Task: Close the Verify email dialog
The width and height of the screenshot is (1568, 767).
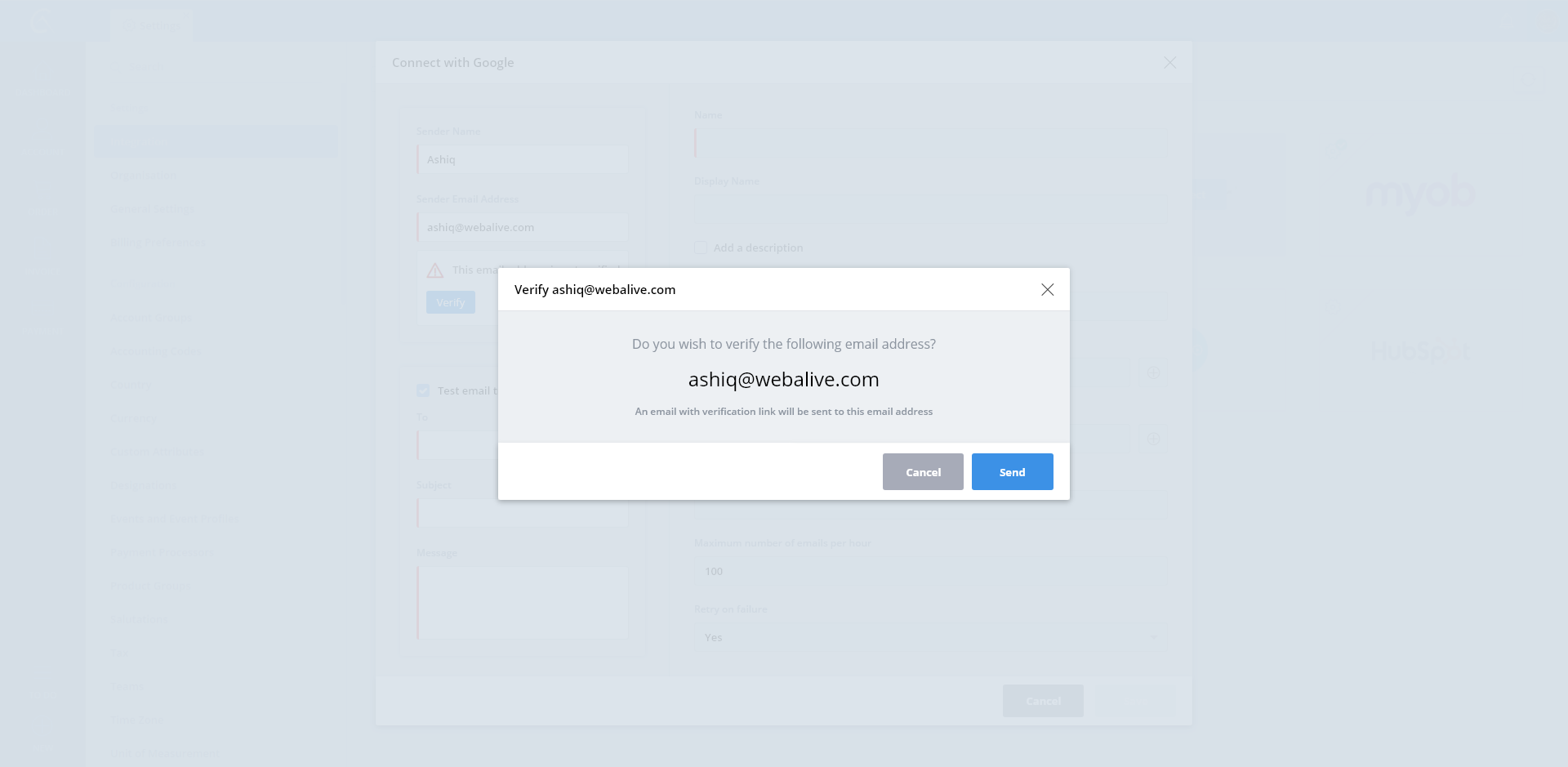Action: click(x=1047, y=290)
